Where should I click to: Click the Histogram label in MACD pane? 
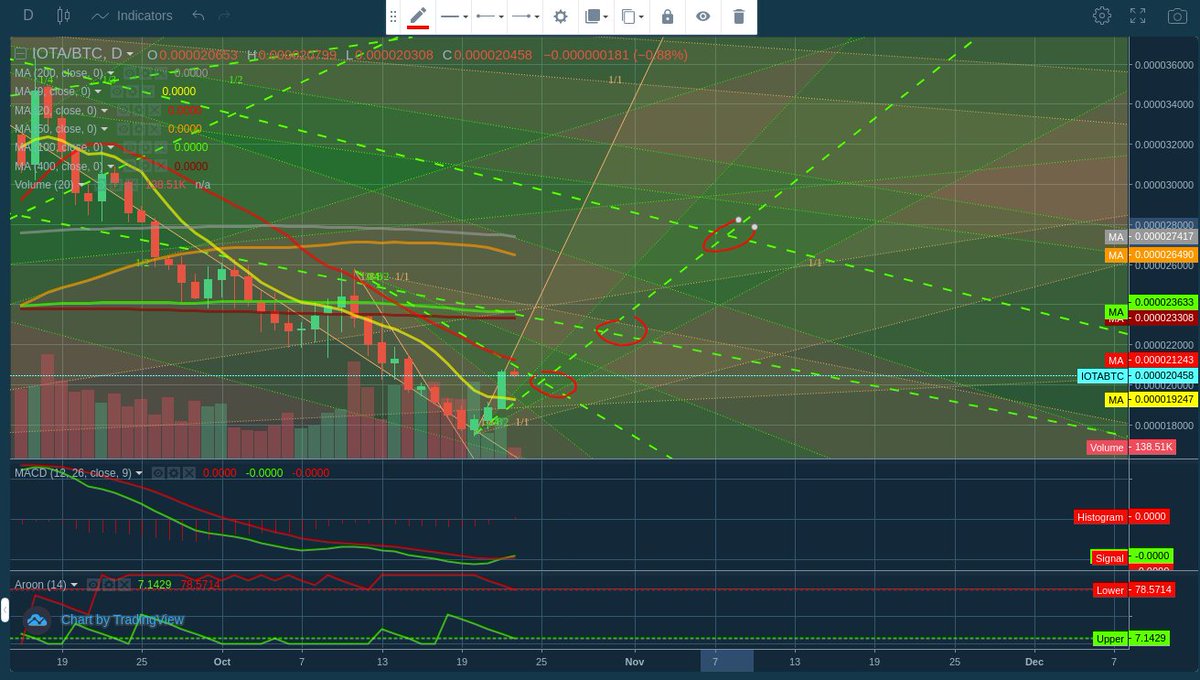pos(1099,517)
